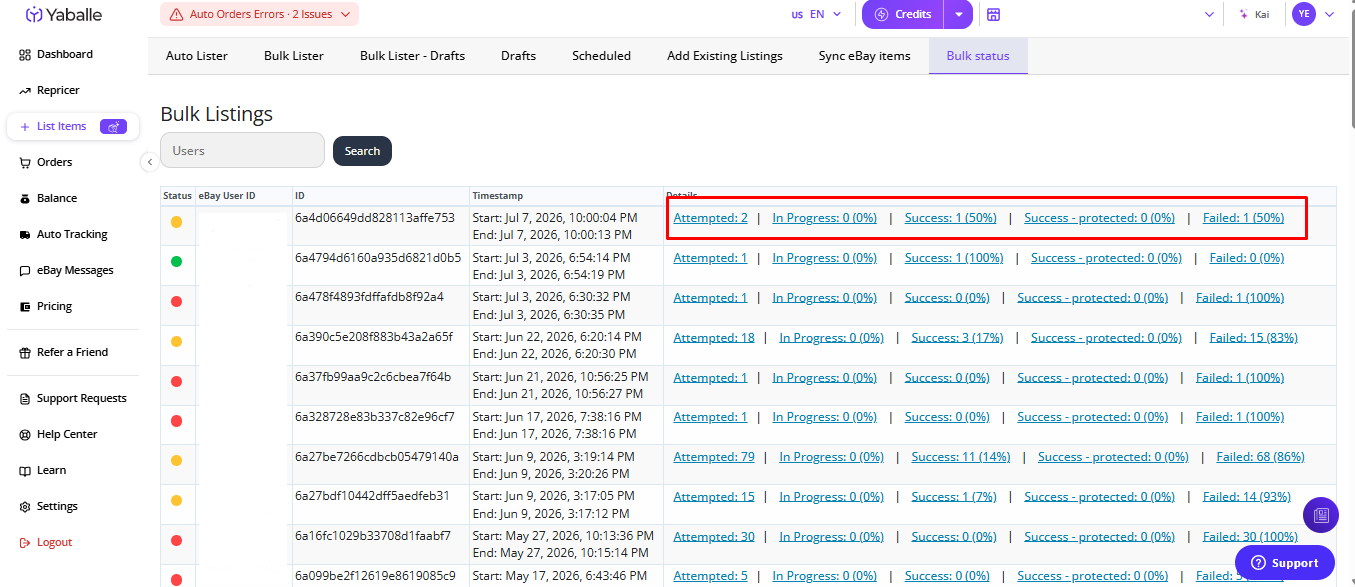Open Settings from the sidebar

click(57, 506)
